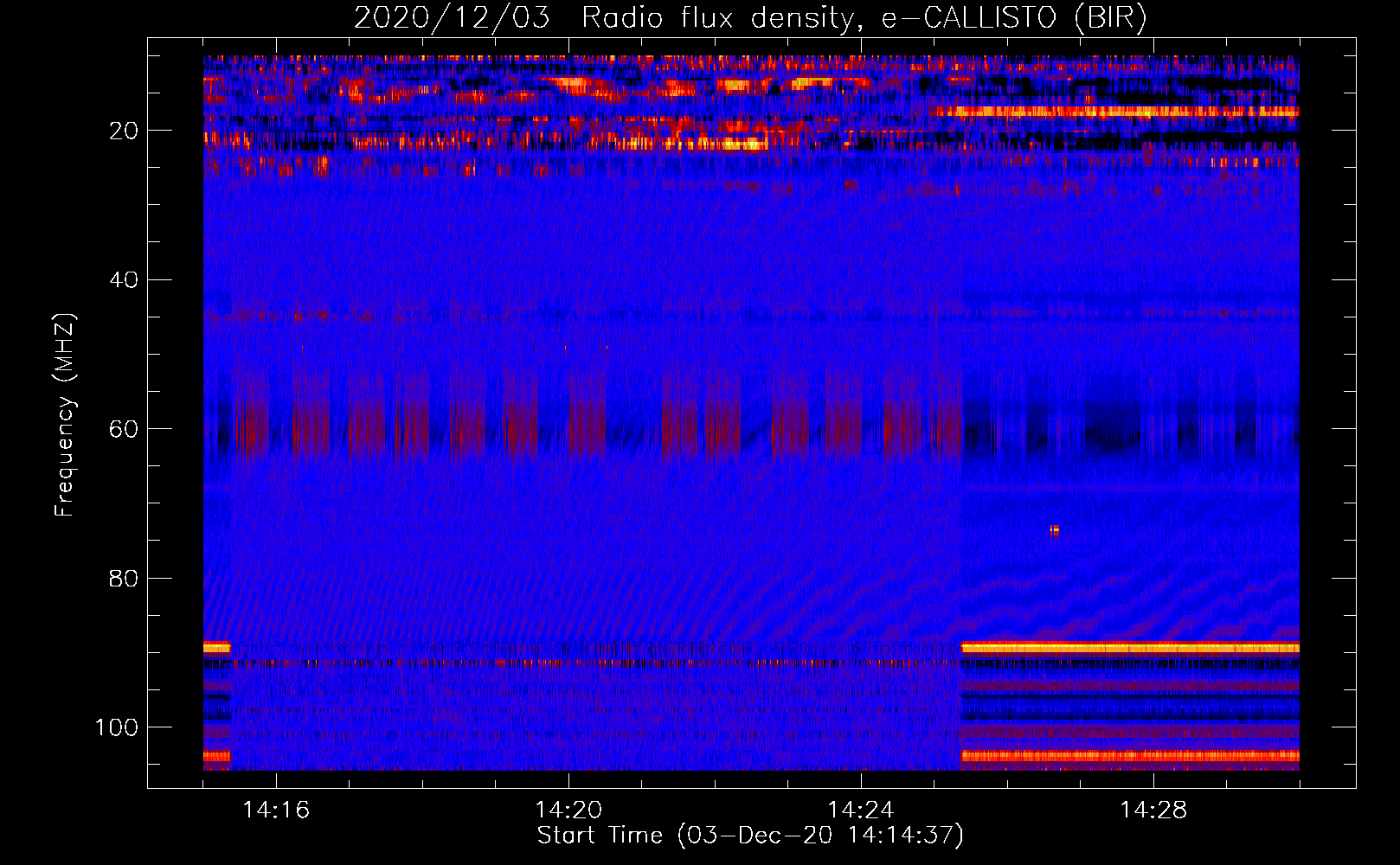Click the 'Frequency (MHZ)' axis label
The width and height of the screenshot is (1400, 865).
point(66,414)
